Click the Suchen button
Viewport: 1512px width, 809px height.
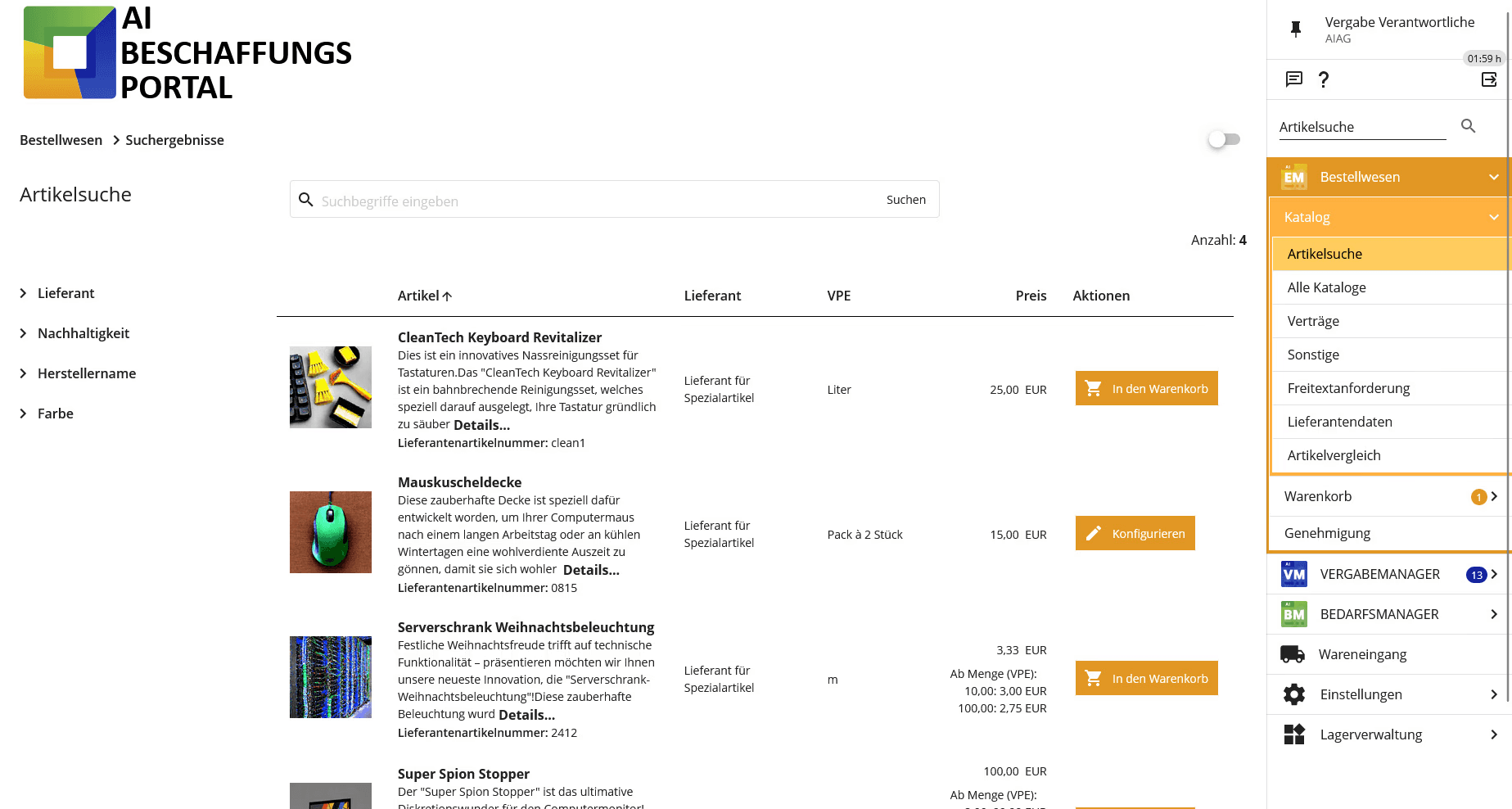[x=906, y=200]
